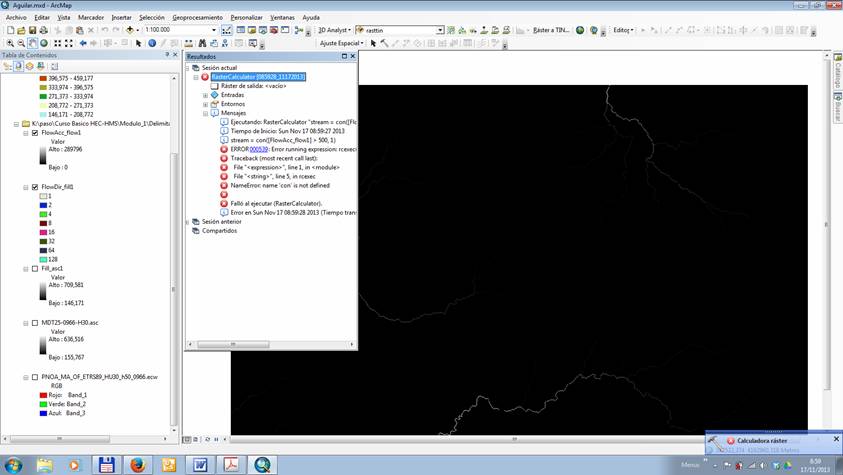Turn on MDT25-0966-H30.asc layer visibility

click(36, 324)
